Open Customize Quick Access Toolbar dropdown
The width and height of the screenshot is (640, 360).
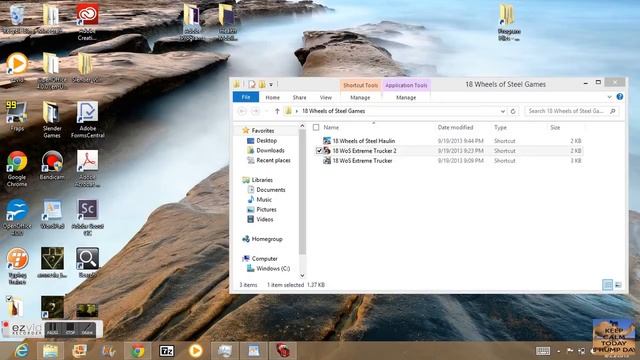click(271, 84)
